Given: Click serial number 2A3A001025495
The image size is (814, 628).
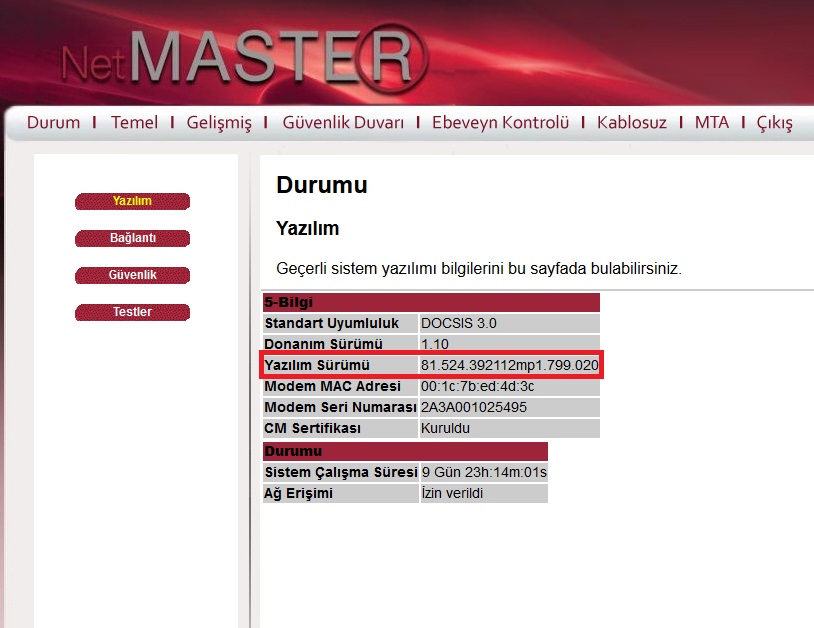Looking at the screenshot, I should coord(474,407).
